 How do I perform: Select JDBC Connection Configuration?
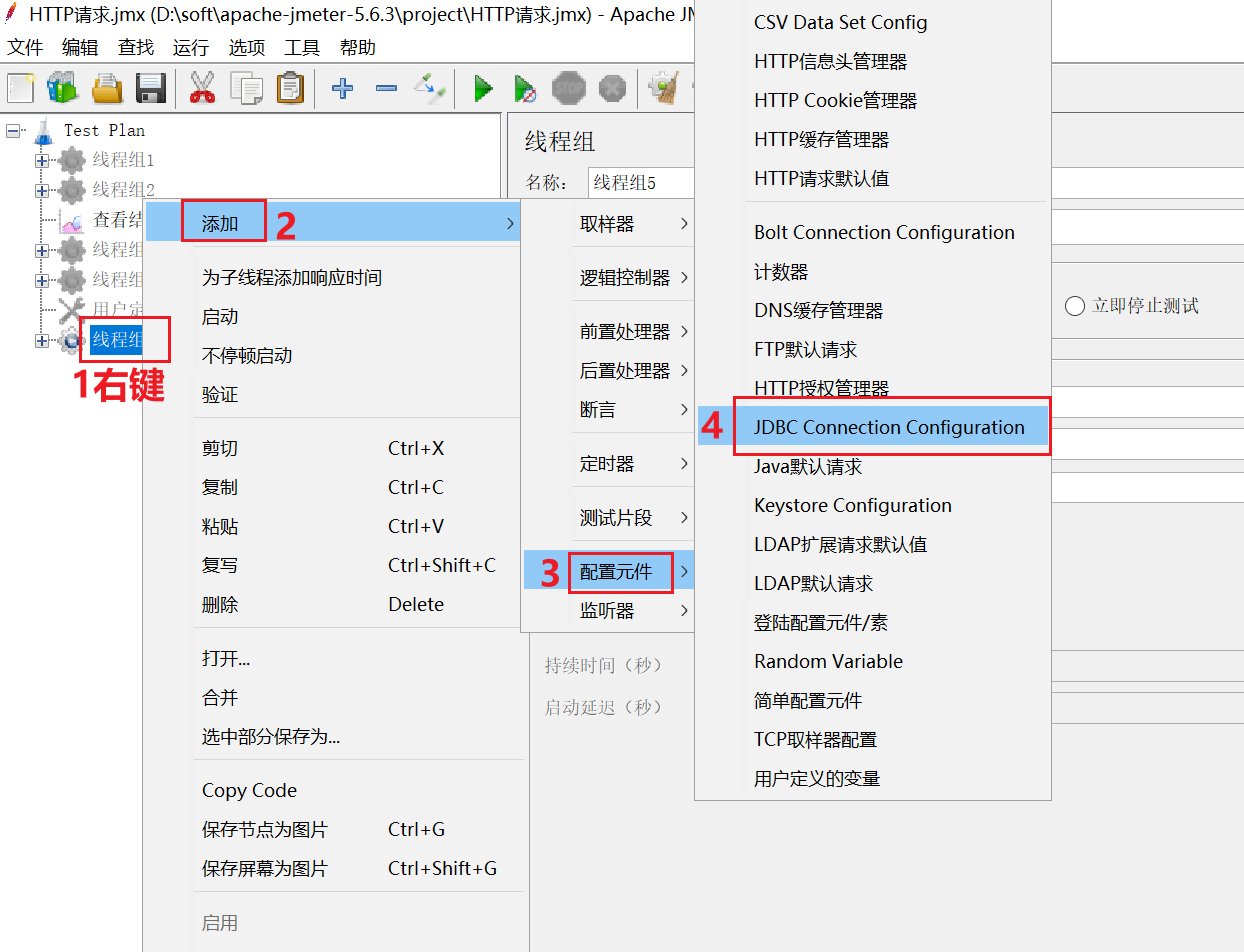click(873, 427)
